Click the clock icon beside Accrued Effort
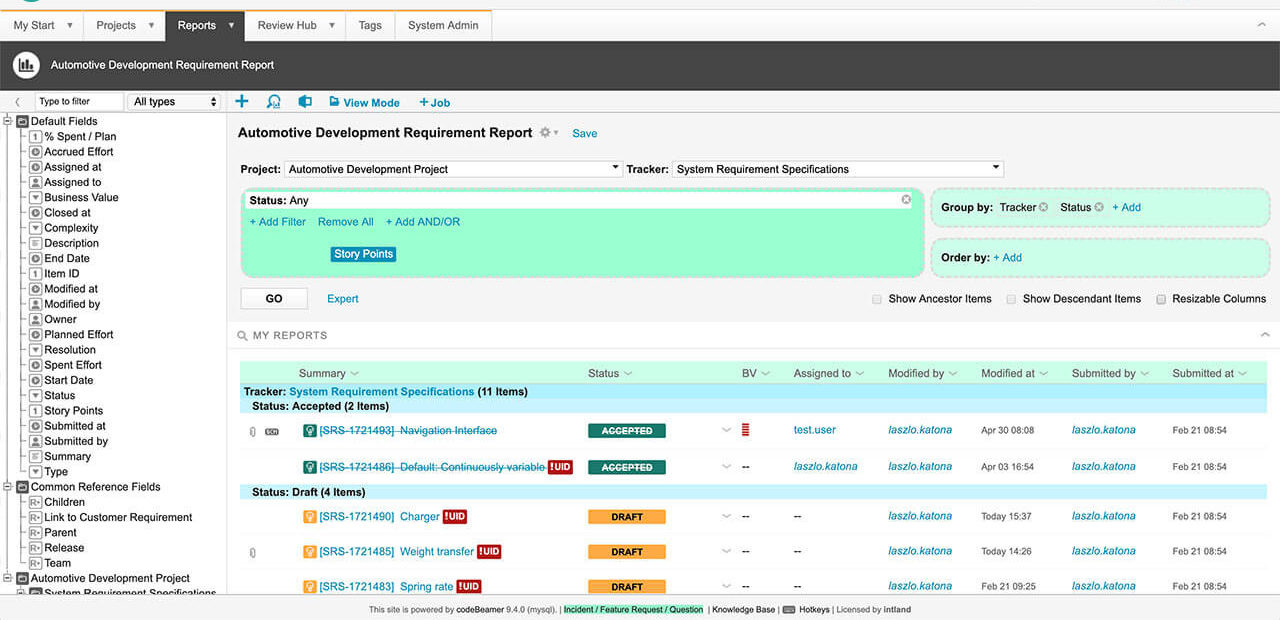The image size is (1280, 620). point(36,152)
